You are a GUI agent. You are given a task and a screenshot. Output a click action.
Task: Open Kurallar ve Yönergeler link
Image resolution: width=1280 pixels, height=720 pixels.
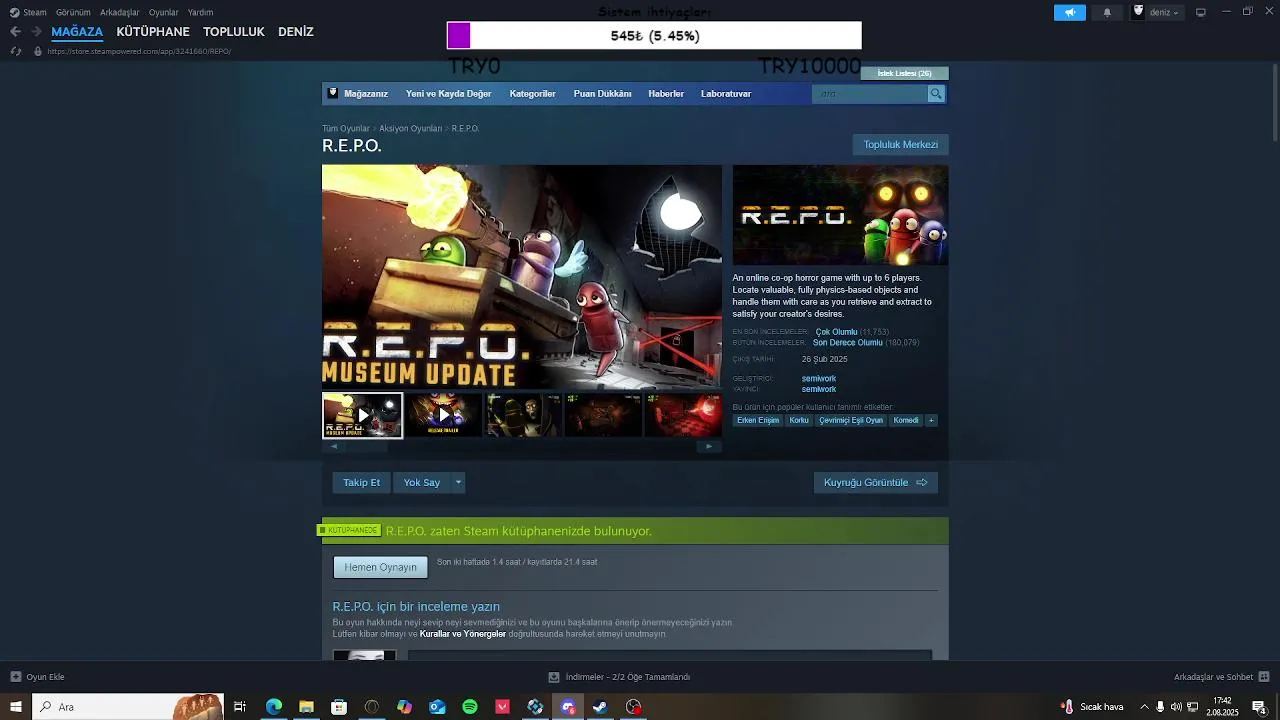462,634
